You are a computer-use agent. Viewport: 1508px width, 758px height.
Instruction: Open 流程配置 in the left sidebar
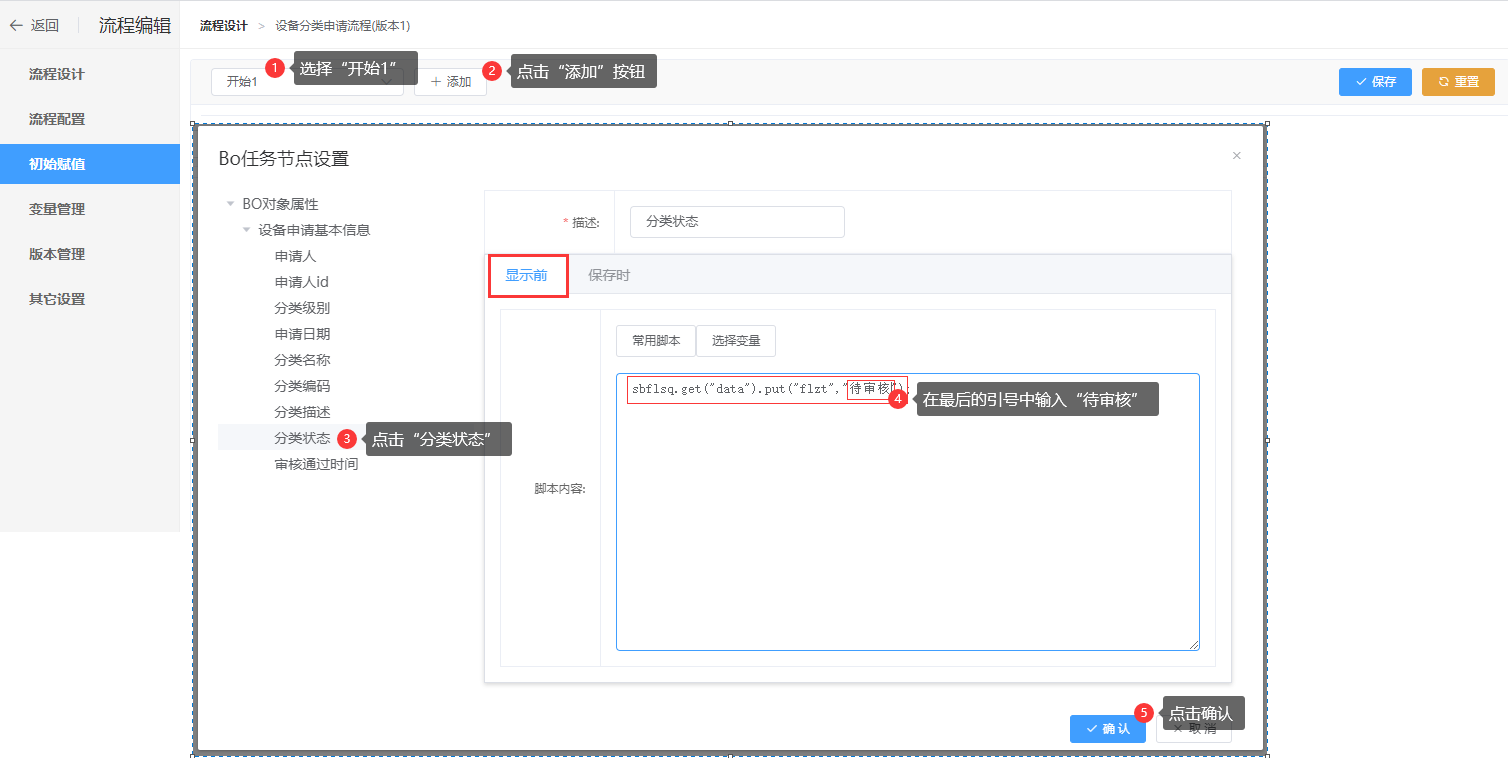click(x=90, y=119)
